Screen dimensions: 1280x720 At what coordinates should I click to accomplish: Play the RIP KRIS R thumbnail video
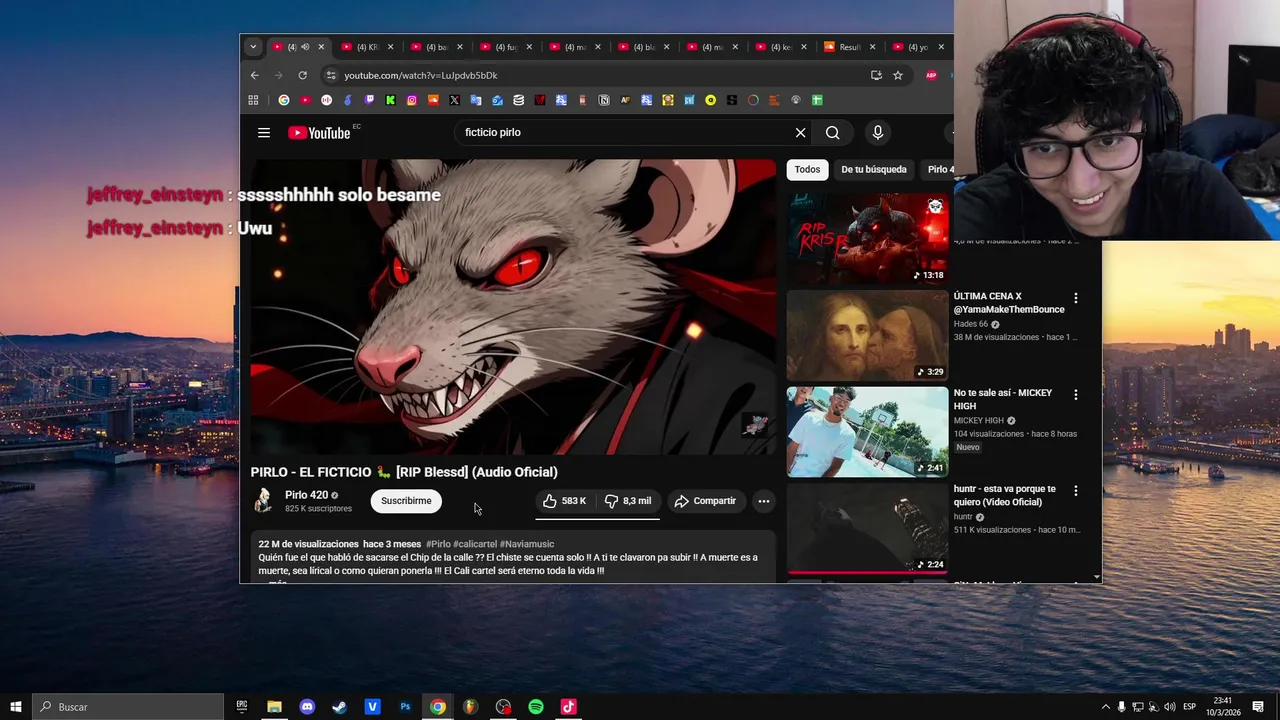[x=867, y=238]
